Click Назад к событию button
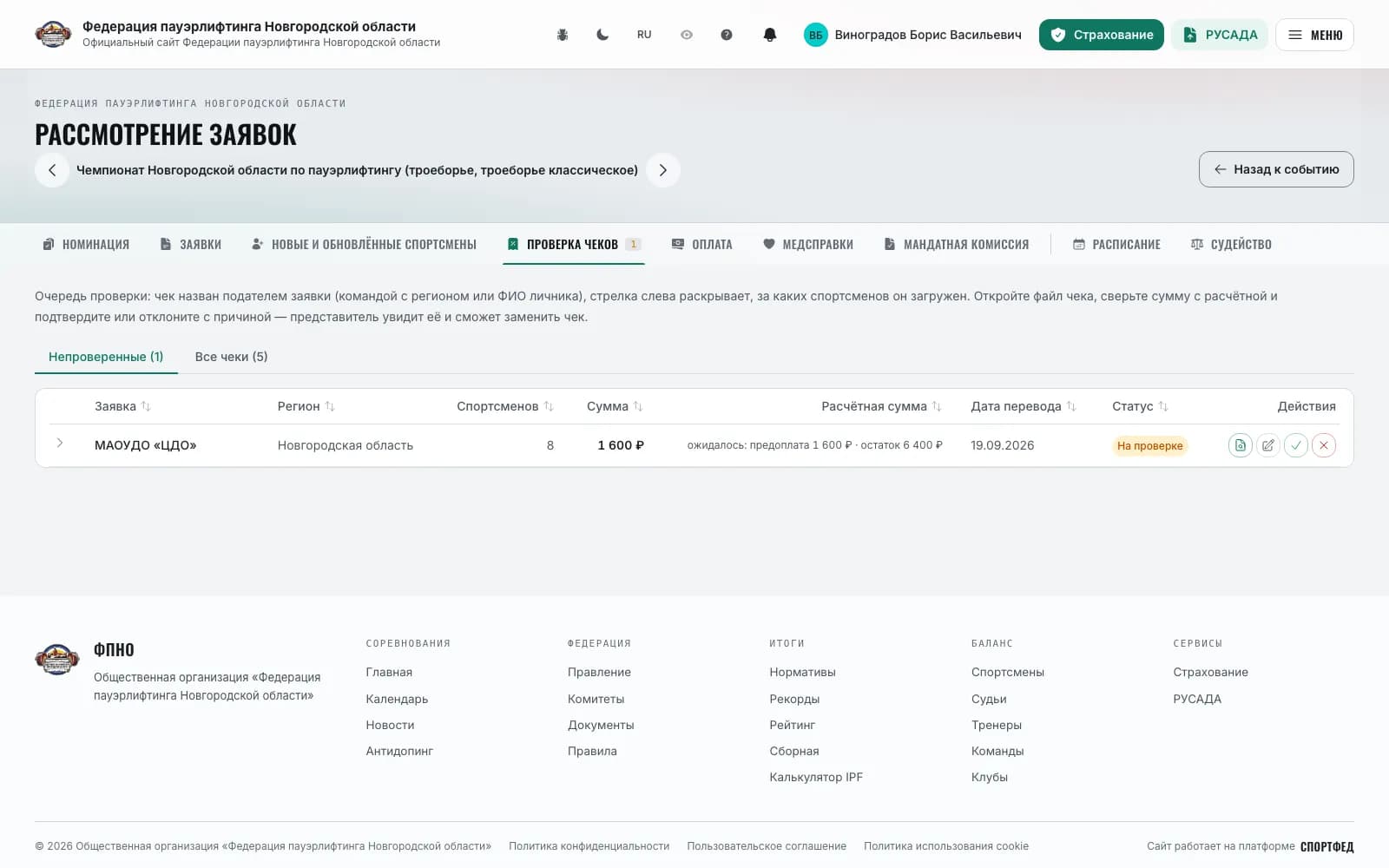 [x=1276, y=169]
